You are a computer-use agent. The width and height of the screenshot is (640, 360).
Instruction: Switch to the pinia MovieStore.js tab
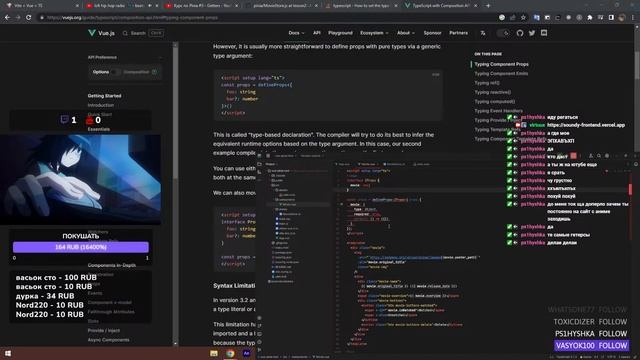tap(282, 6)
